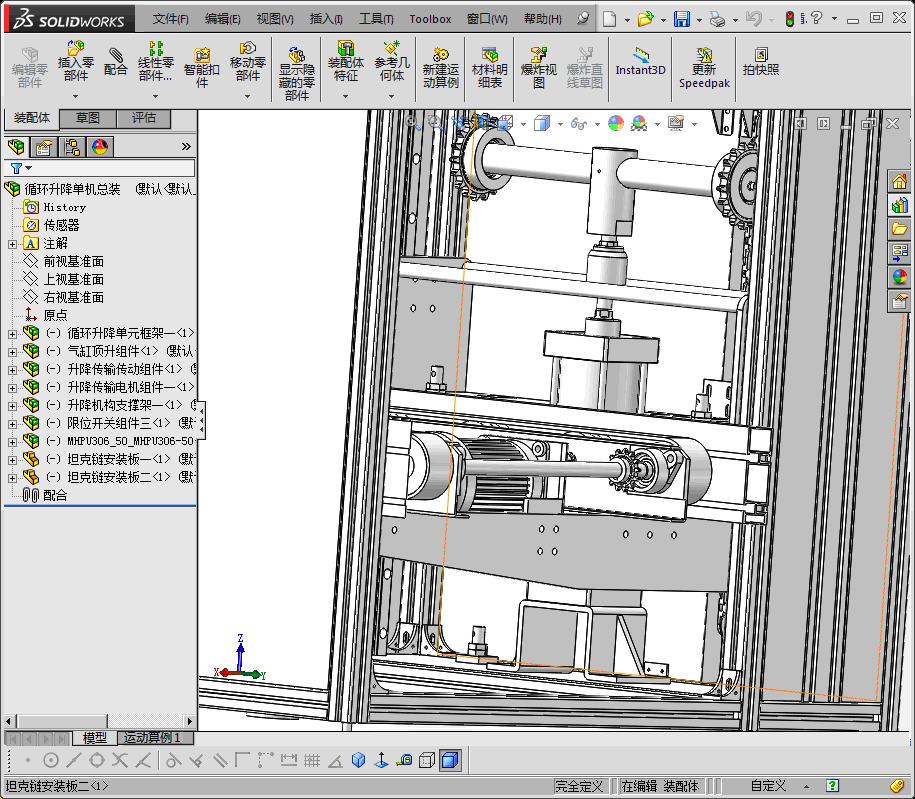Select the 配合 (Mate) tool

click(x=116, y=57)
